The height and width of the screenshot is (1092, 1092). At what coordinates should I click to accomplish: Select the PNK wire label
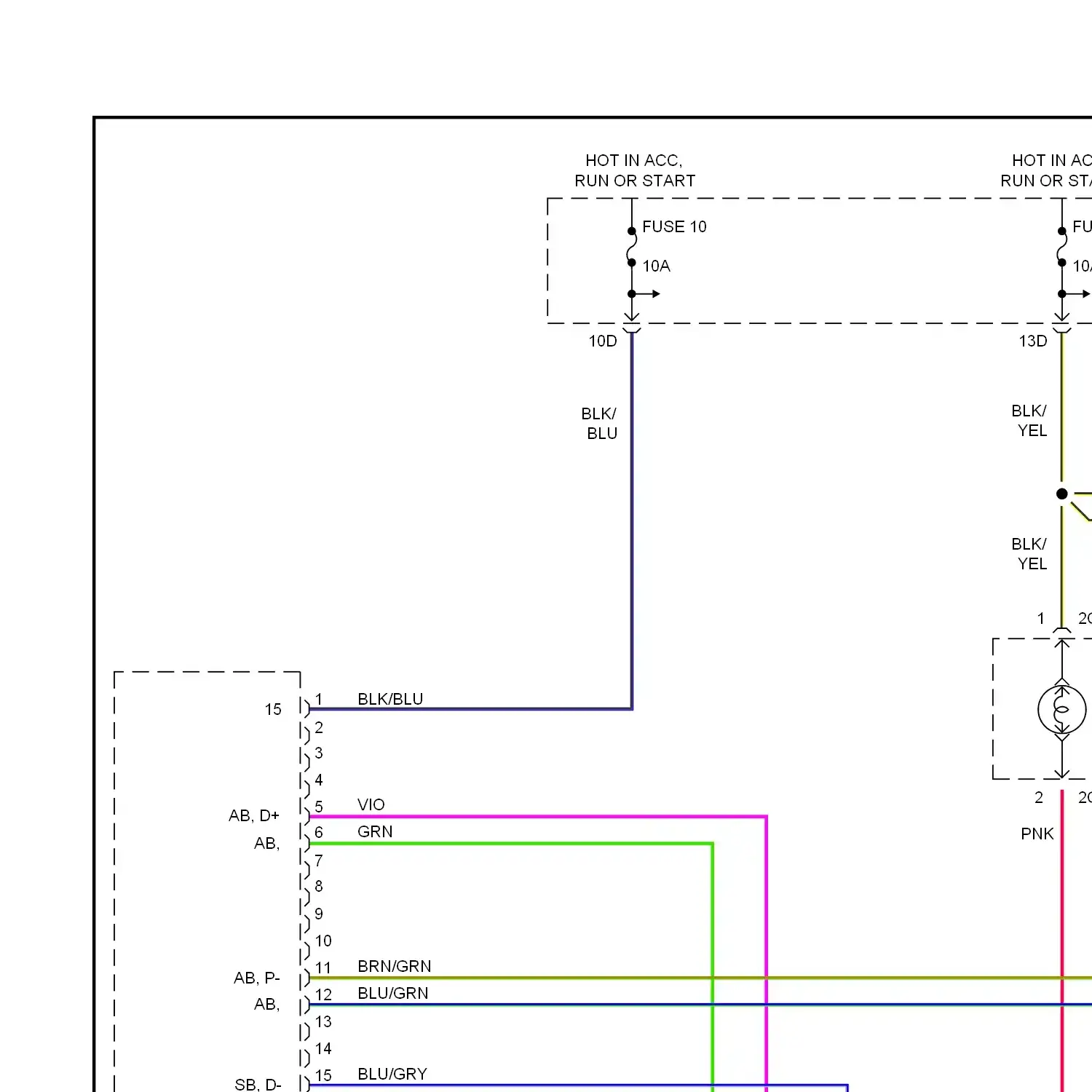pyautogui.click(x=1037, y=834)
